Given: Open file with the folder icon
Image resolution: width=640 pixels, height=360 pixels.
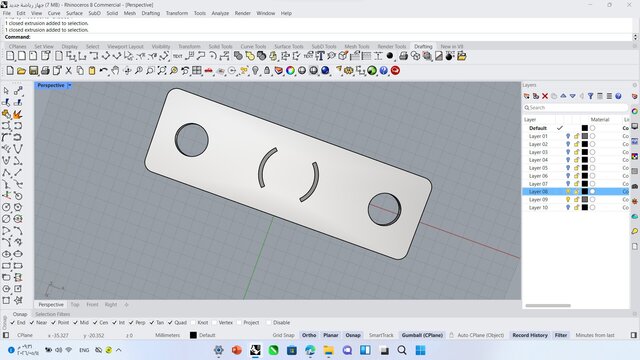Looking at the screenshot, I should pyautogui.click(x=21, y=71).
